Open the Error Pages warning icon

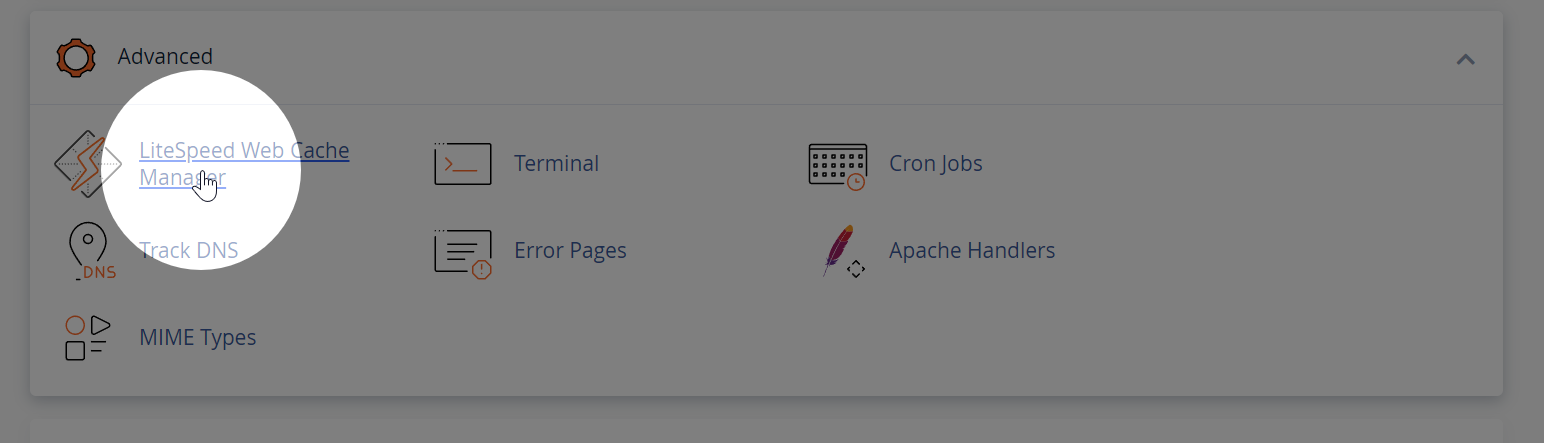tap(463, 253)
